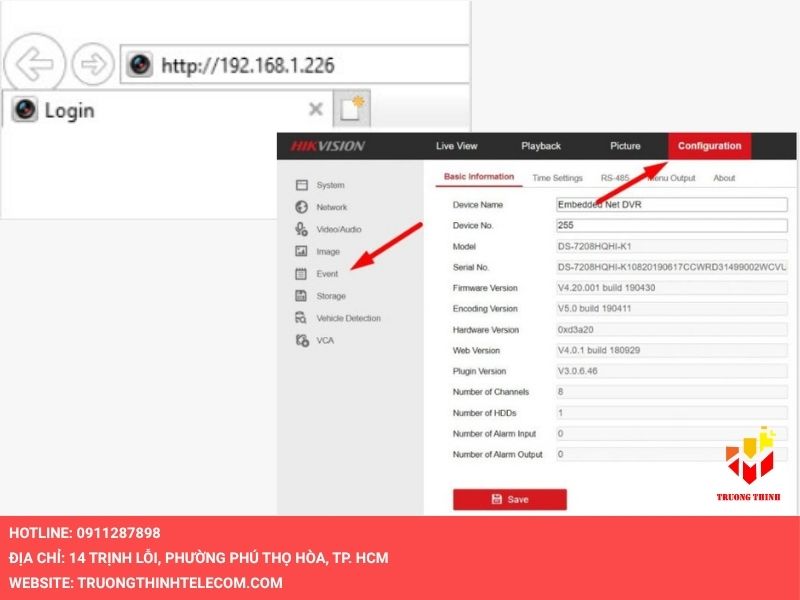800x600 pixels.
Task: Click the VCA sidebar icon
Action: (x=302, y=340)
